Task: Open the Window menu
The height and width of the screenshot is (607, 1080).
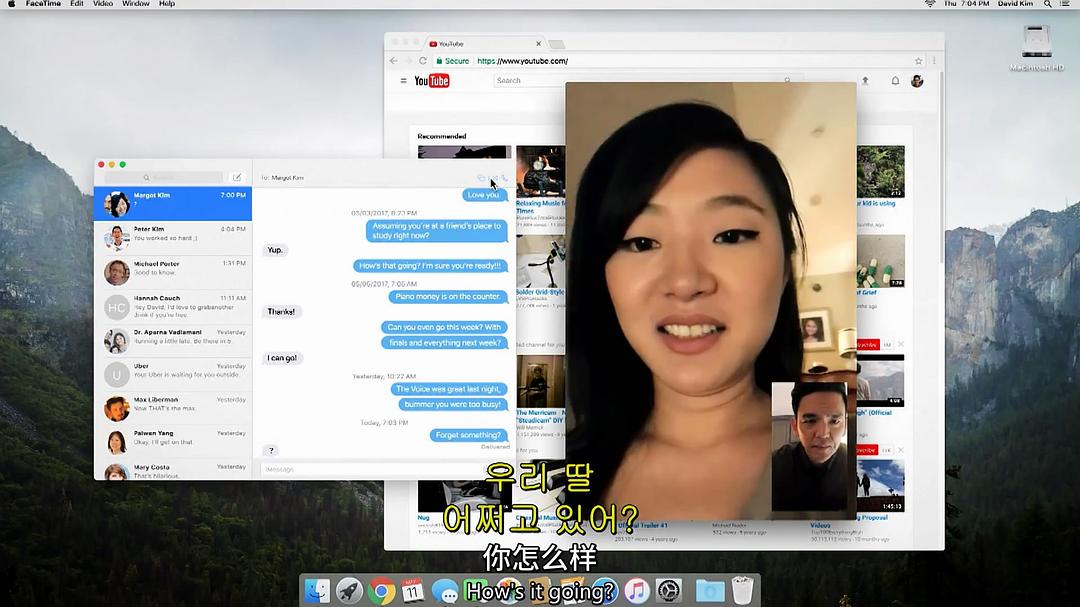Action: pos(136,4)
